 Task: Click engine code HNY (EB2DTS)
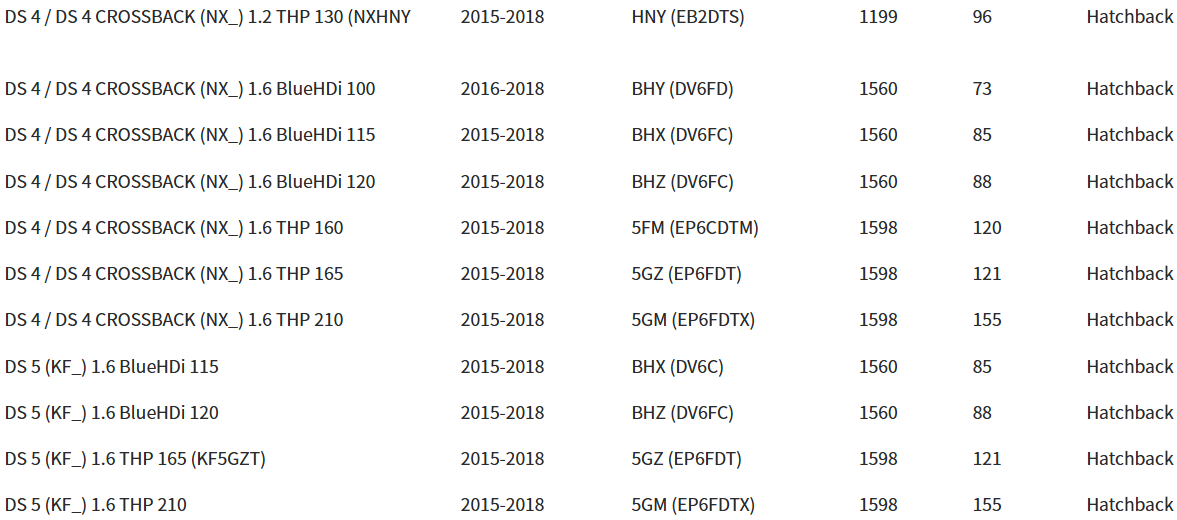pos(688,17)
